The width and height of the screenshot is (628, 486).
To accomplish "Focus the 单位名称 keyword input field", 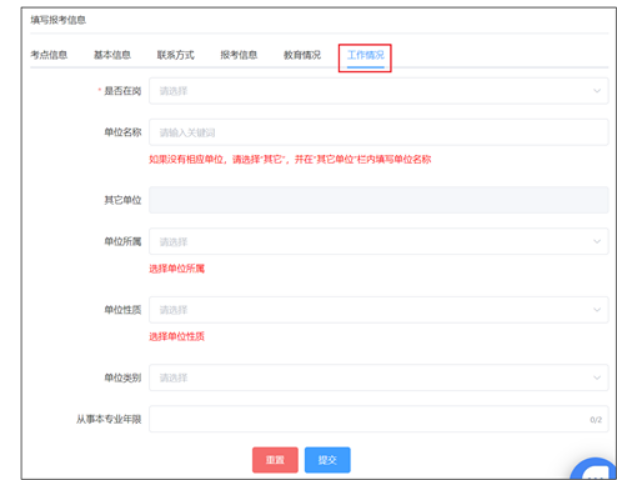I will (378, 132).
